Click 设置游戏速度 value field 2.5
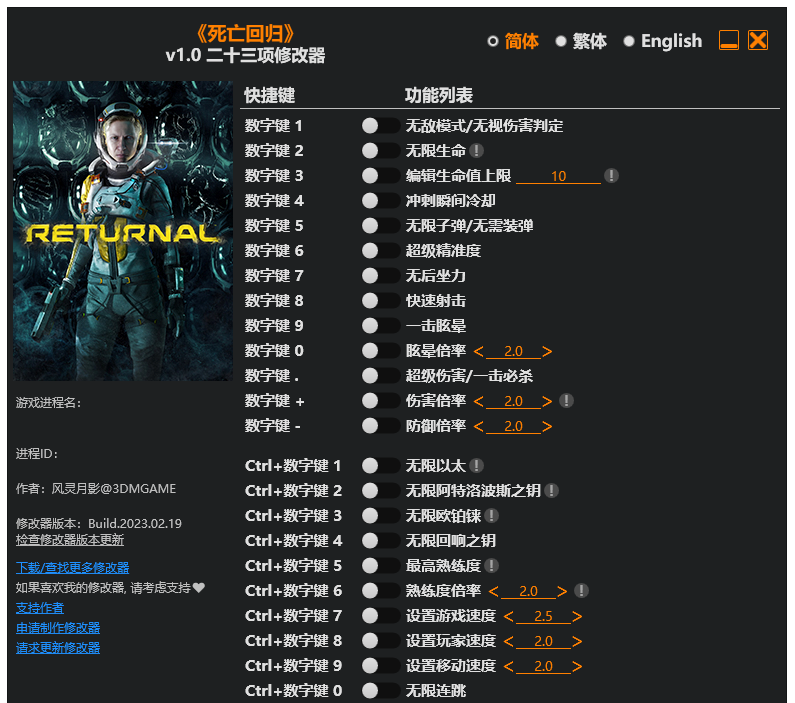795x703 pixels. pos(543,616)
